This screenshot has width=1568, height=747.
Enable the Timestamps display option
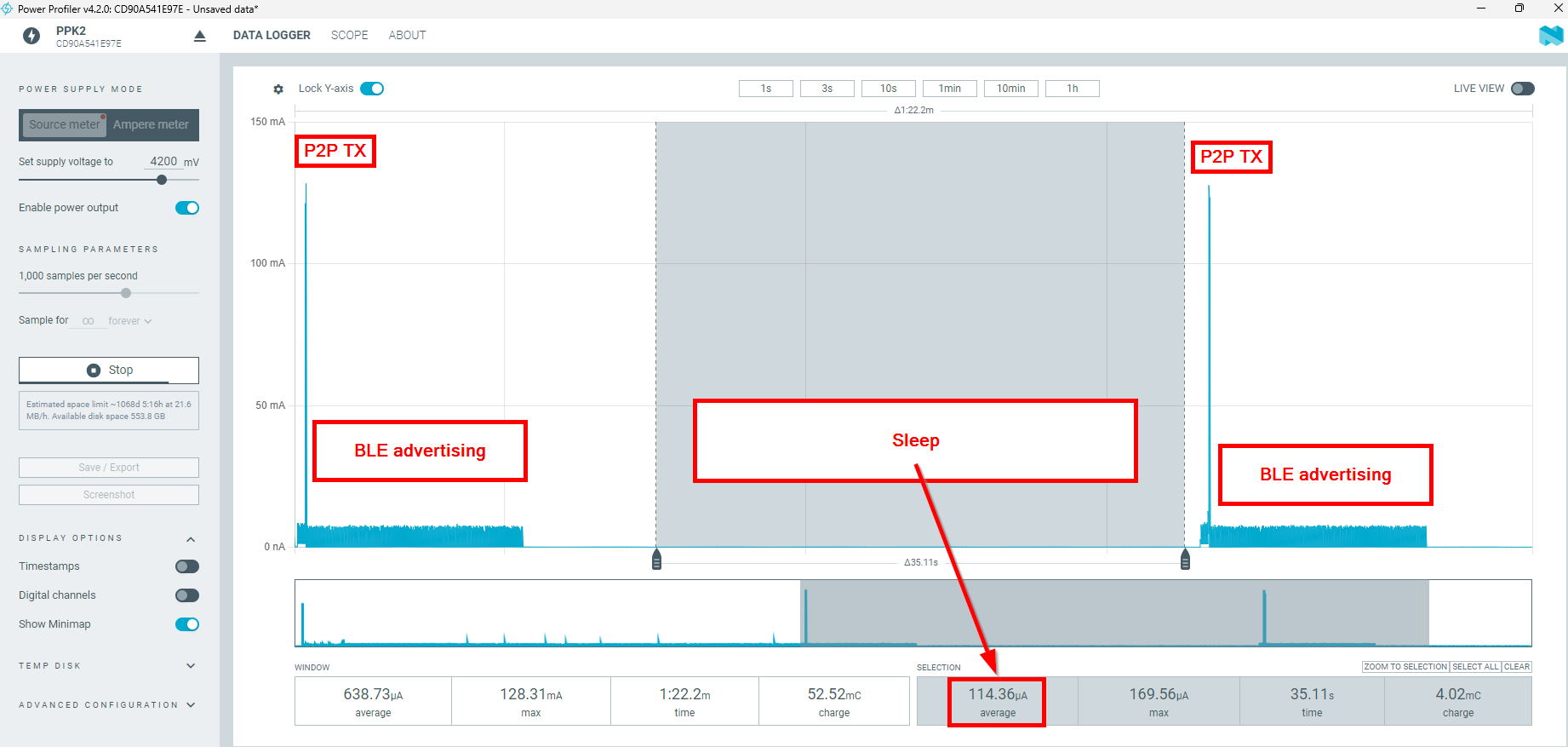[187, 566]
